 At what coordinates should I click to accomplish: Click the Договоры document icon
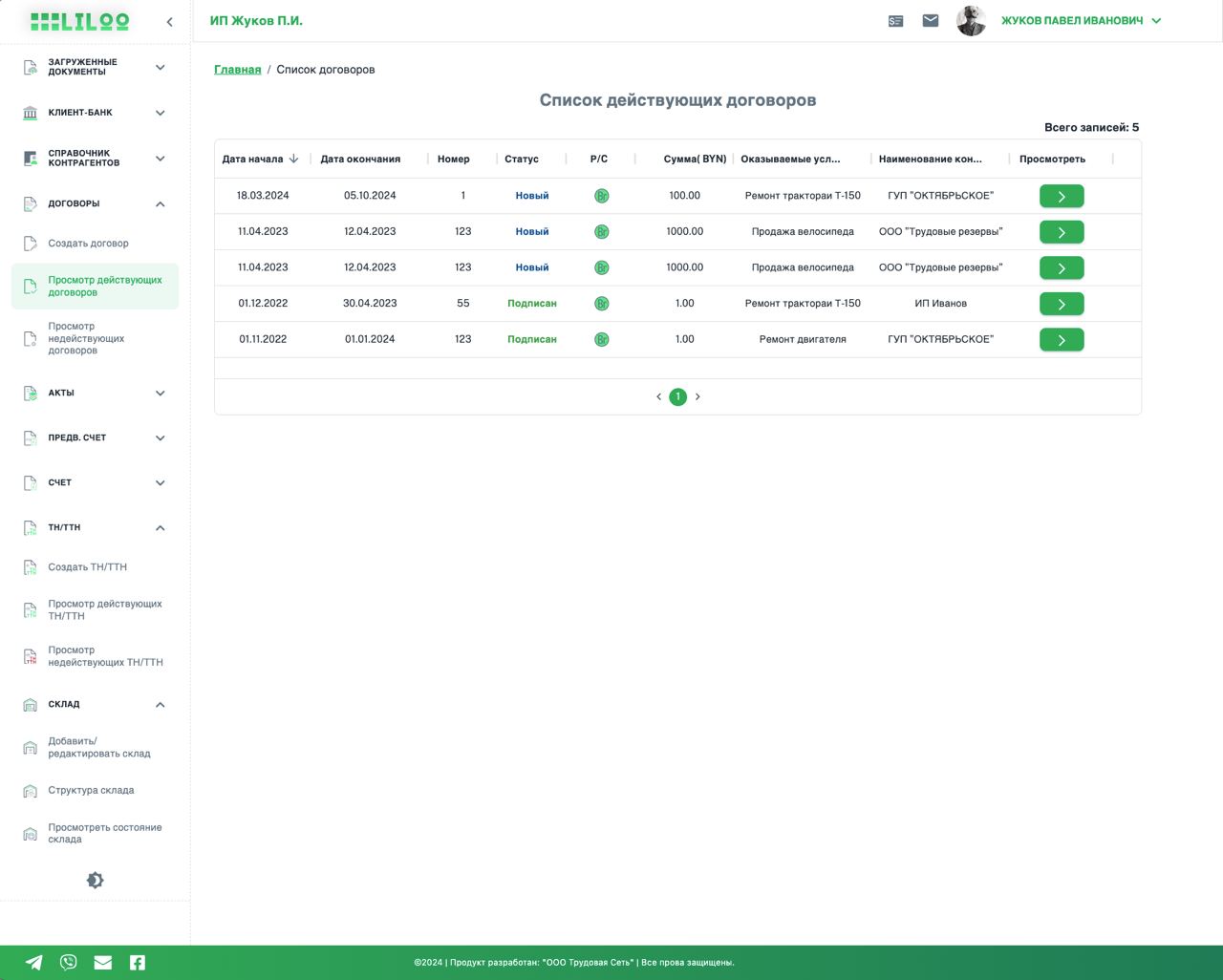[31, 203]
